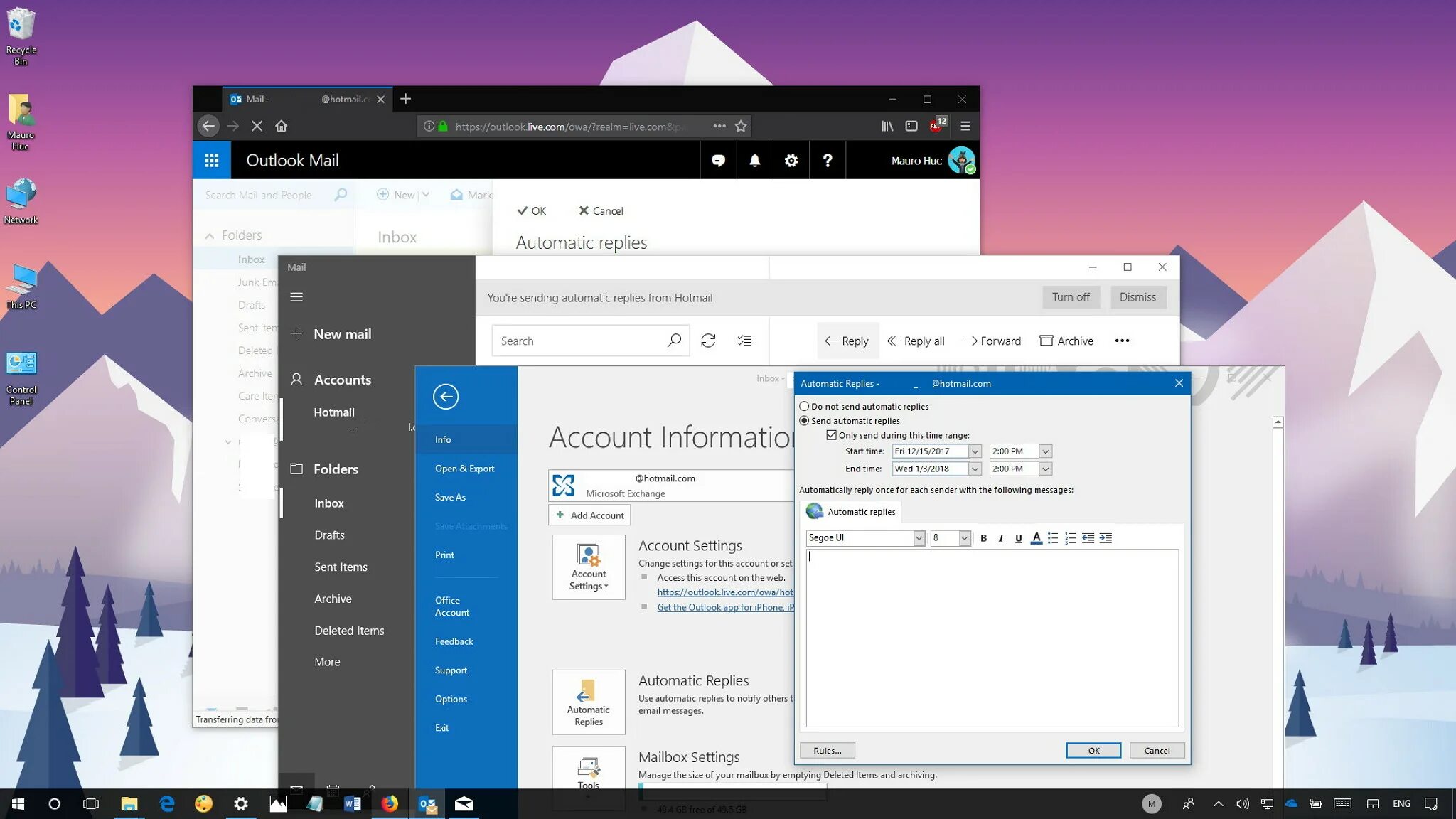
Task: Expand the font size 8 dropdown
Action: pos(963,538)
